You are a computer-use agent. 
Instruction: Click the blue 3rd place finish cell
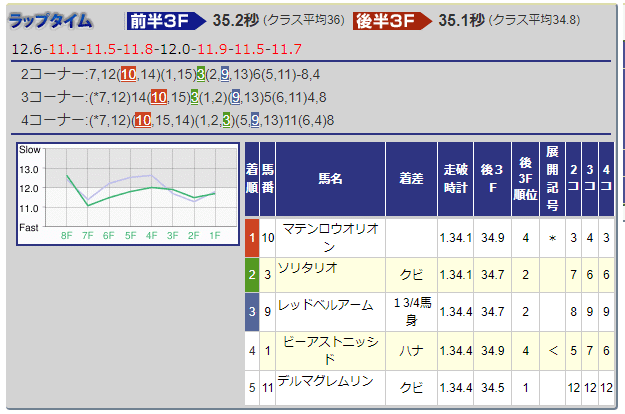point(252,312)
